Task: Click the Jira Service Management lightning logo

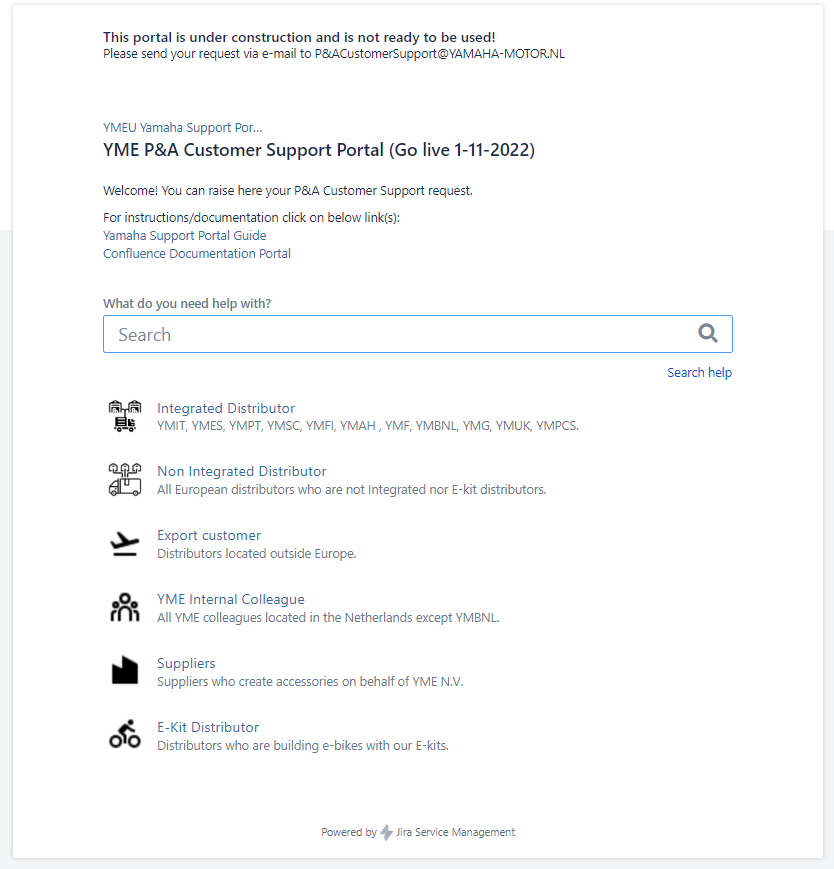Action: (386, 832)
